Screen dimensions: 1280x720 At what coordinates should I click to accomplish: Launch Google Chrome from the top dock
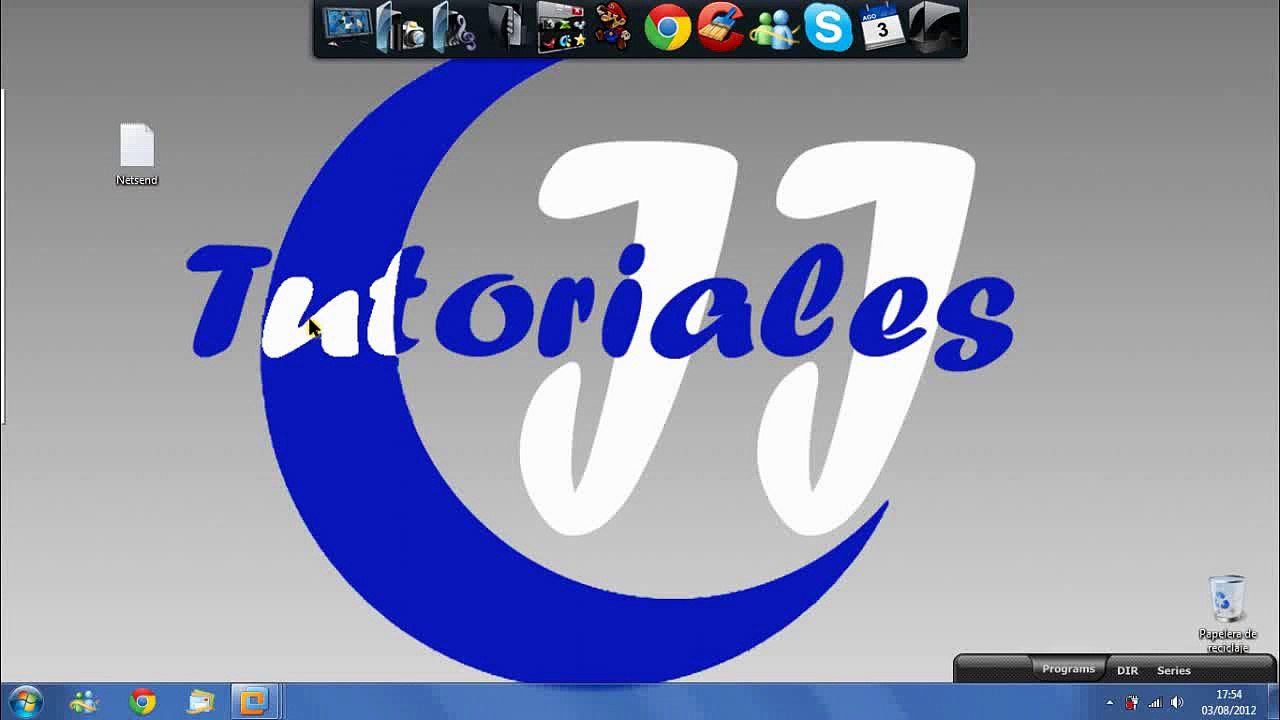pos(667,27)
